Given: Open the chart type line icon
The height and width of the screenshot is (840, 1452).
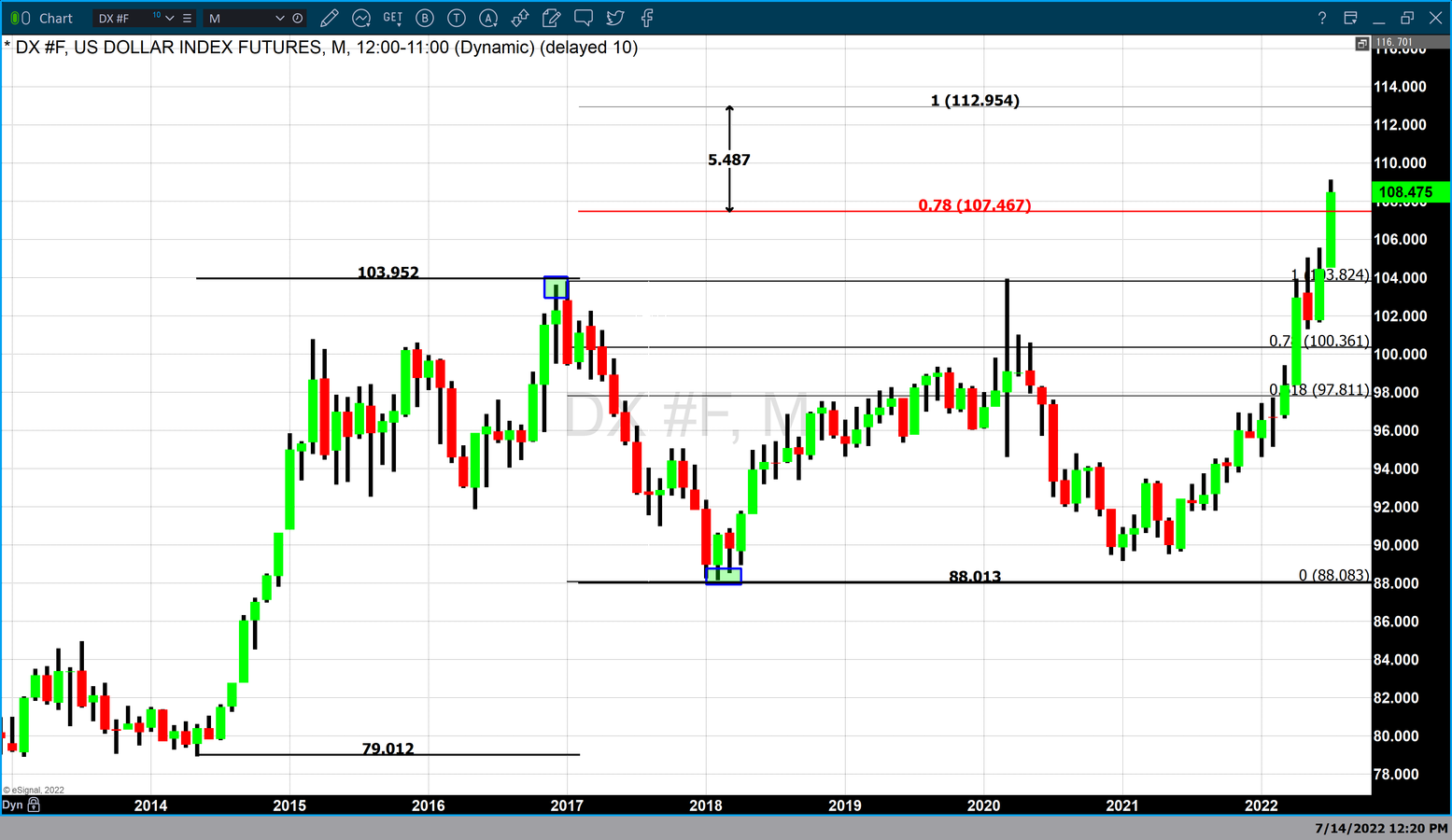Looking at the screenshot, I should pyautogui.click(x=361, y=18).
